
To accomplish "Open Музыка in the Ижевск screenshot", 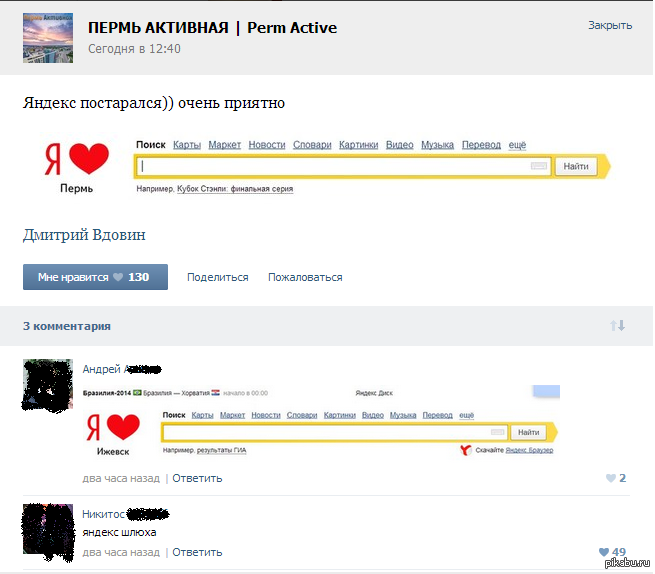I will pos(403,415).
